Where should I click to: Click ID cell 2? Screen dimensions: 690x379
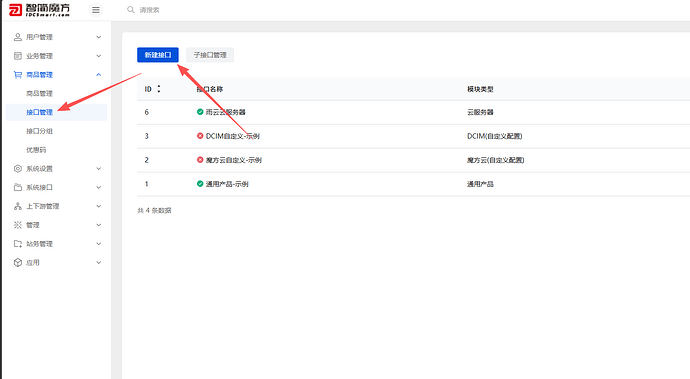(x=147, y=160)
